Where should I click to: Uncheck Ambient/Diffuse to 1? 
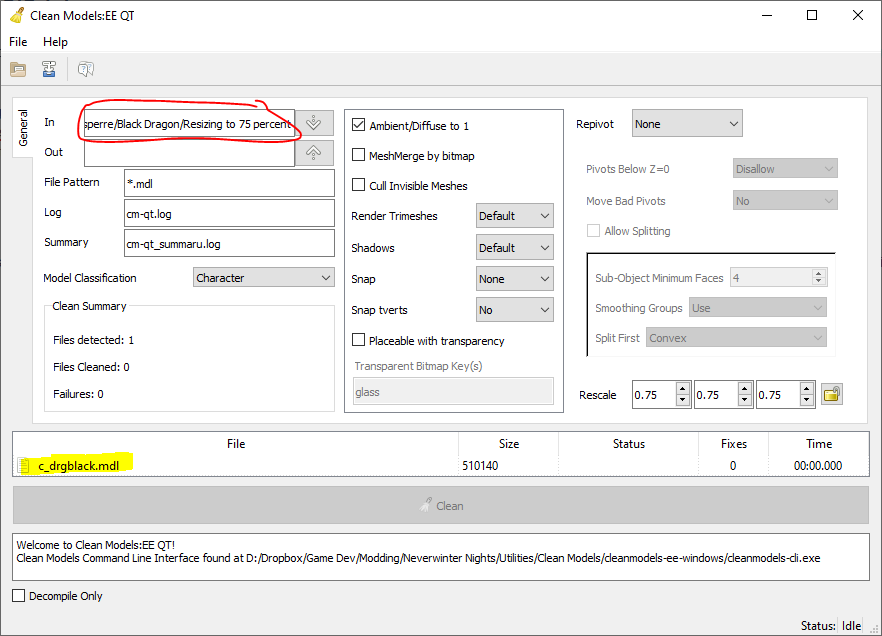point(358,125)
